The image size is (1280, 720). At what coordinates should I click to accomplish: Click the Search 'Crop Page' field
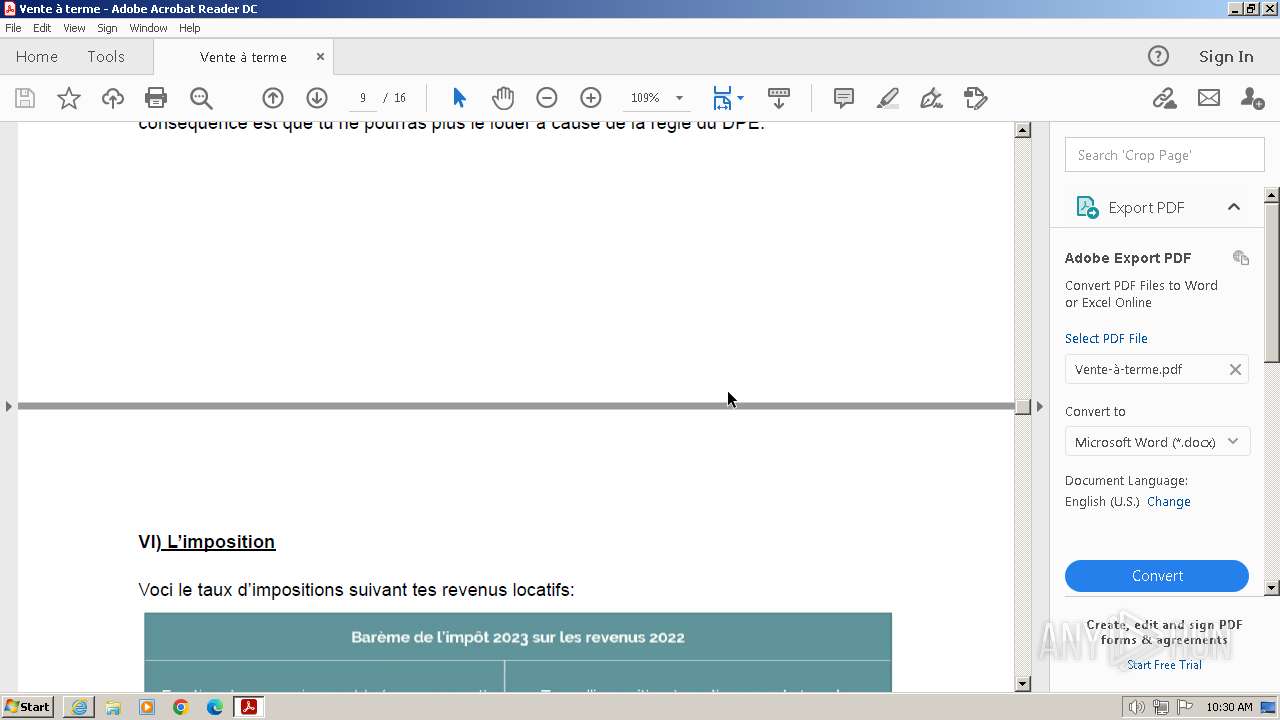1165,155
